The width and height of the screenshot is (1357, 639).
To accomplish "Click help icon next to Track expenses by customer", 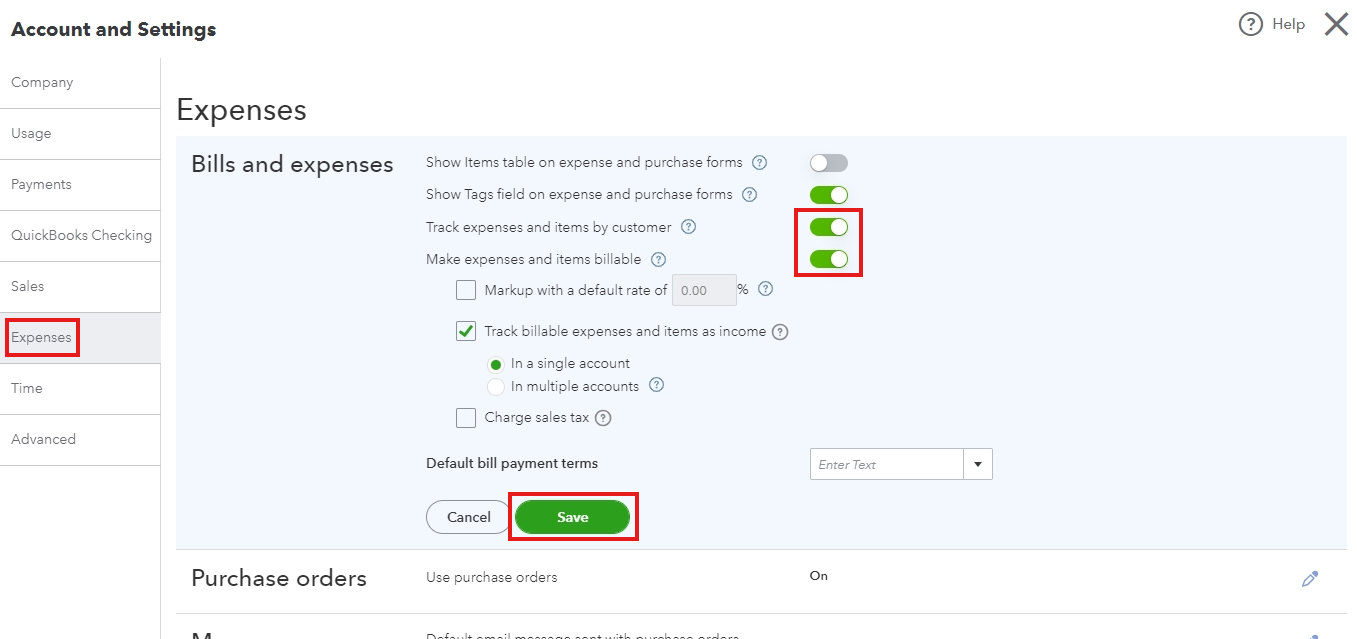I will [688, 227].
